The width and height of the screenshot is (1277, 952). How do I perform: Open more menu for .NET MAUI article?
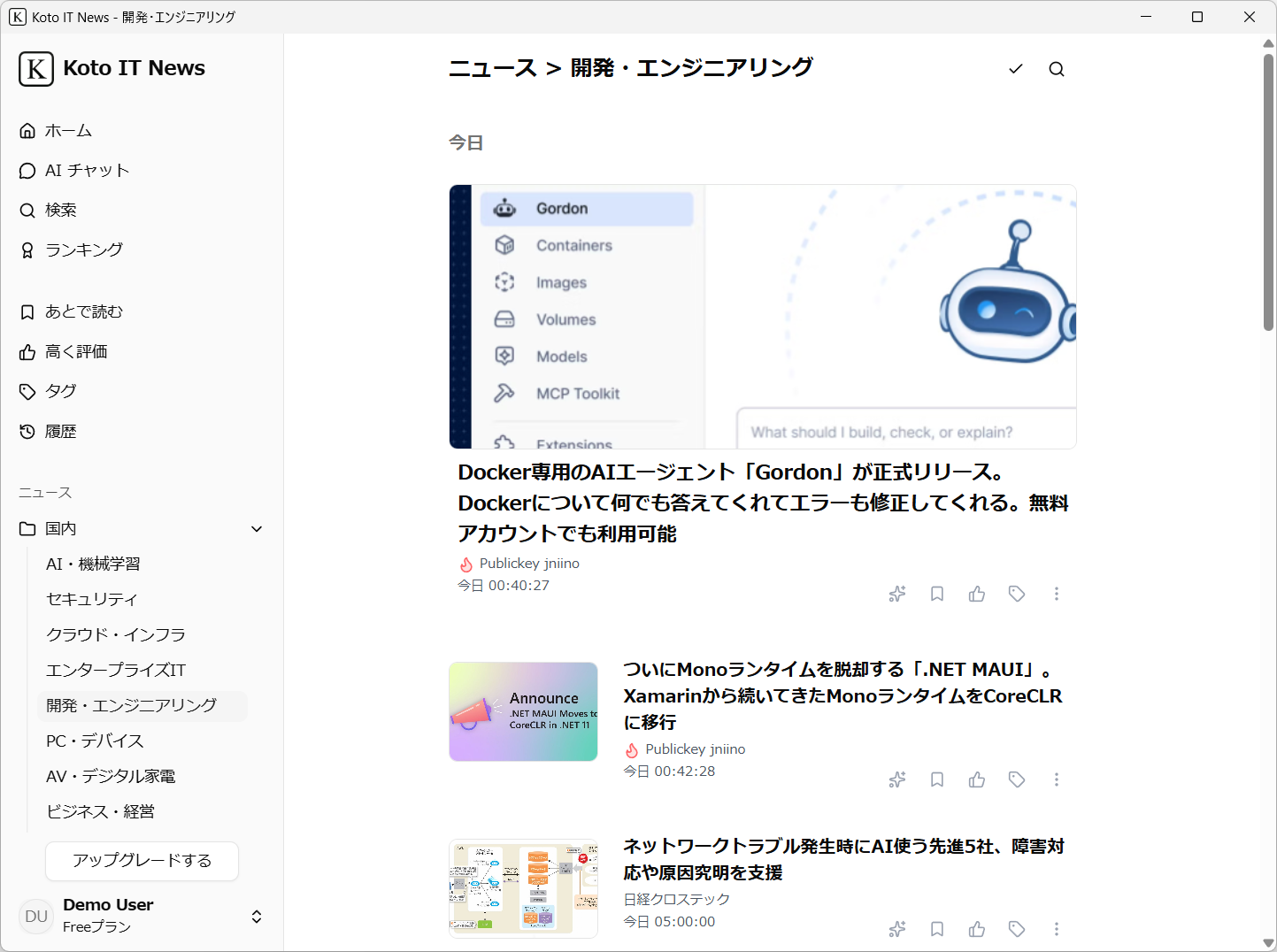1057,779
